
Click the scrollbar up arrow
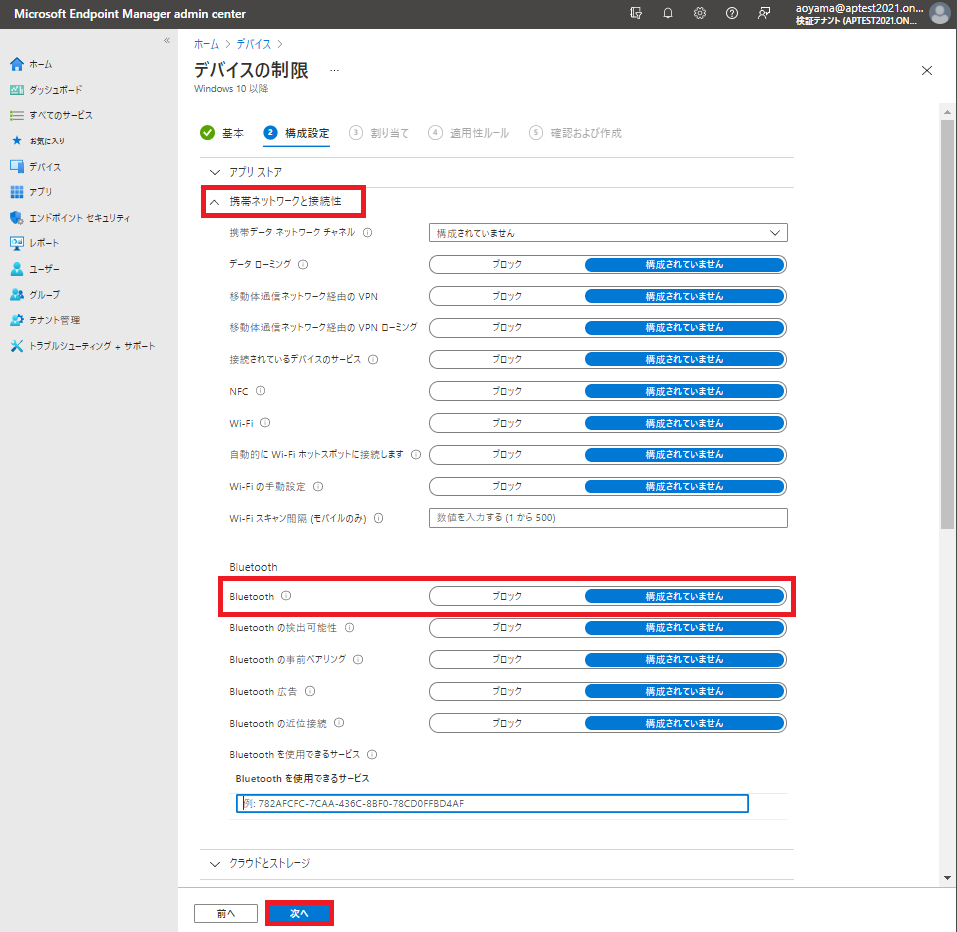coord(947,112)
